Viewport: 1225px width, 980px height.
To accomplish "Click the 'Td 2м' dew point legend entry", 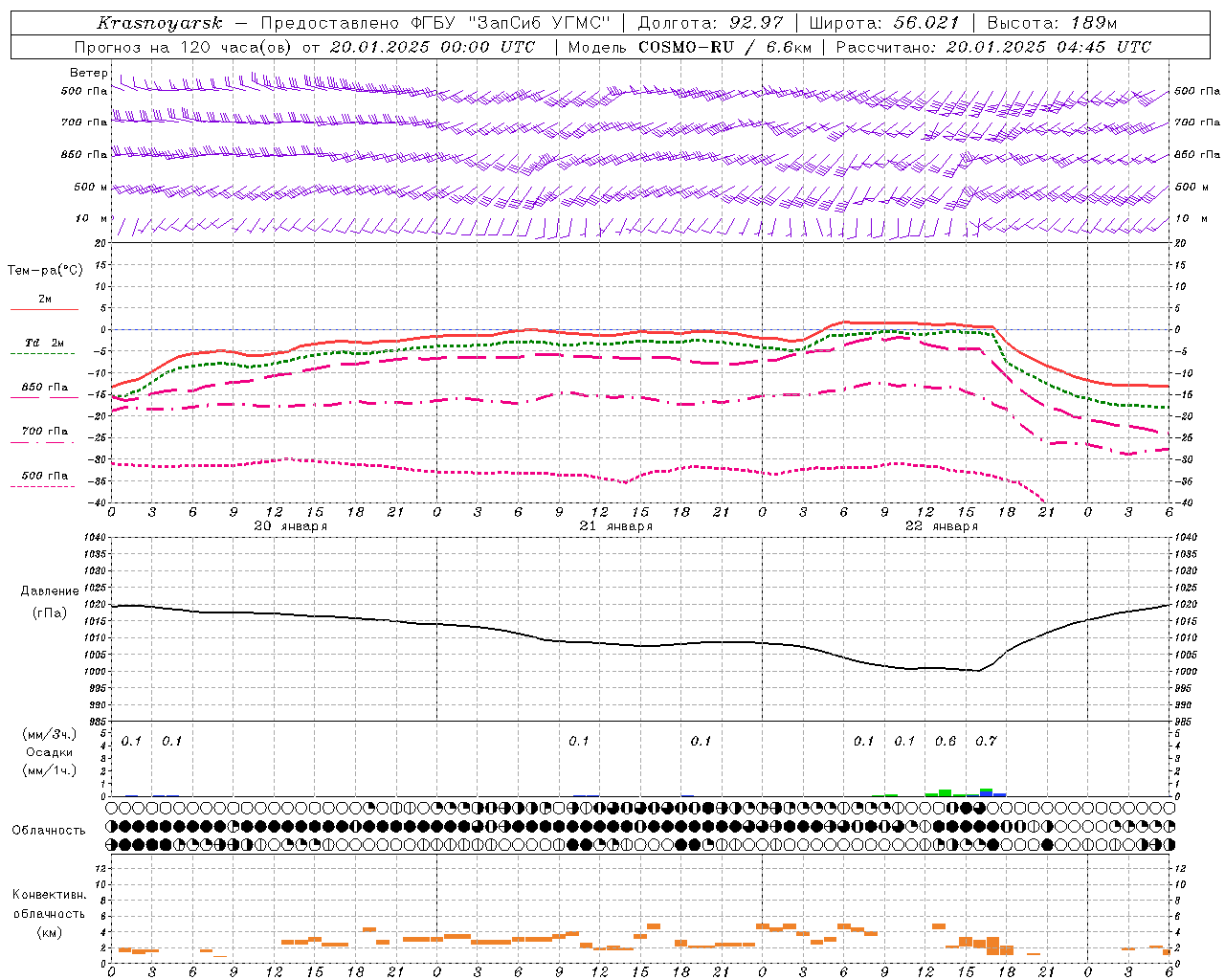I will click(x=44, y=343).
